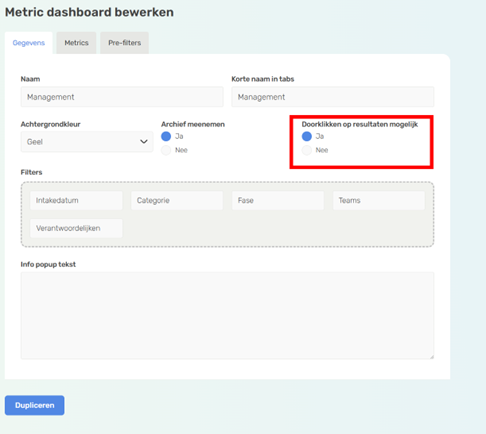Open the Achtergrondkleur dropdown showing Geel

click(x=87, y=142)
